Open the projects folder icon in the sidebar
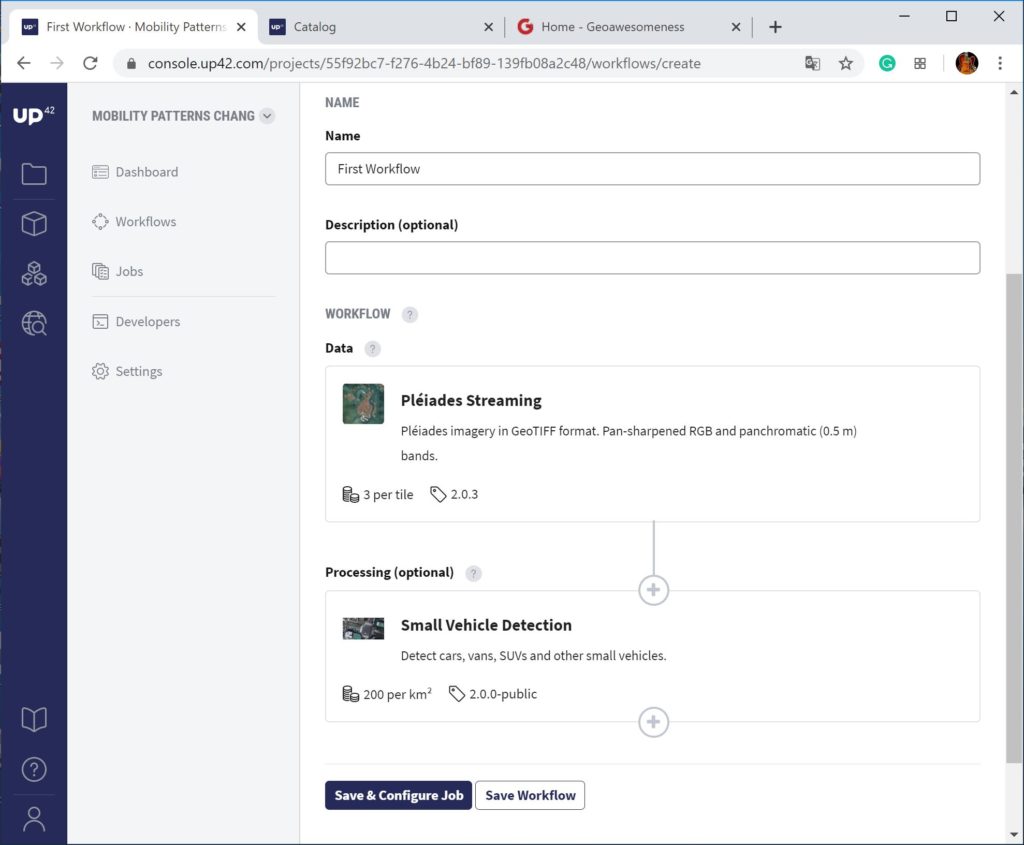The width and height of the screenshot is (1024, 845). [34, 174]
